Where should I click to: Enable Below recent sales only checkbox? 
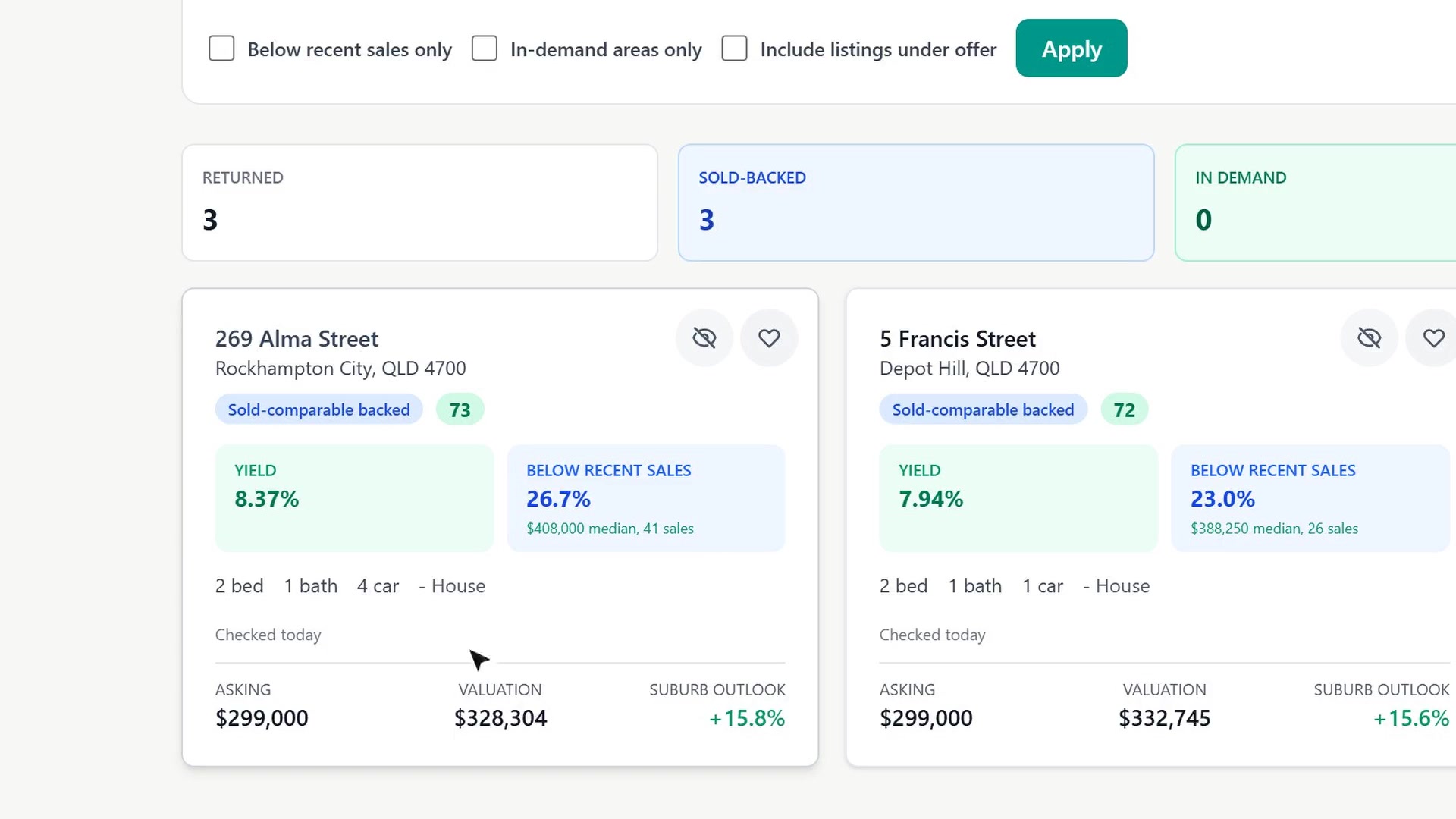pos(221,49)
